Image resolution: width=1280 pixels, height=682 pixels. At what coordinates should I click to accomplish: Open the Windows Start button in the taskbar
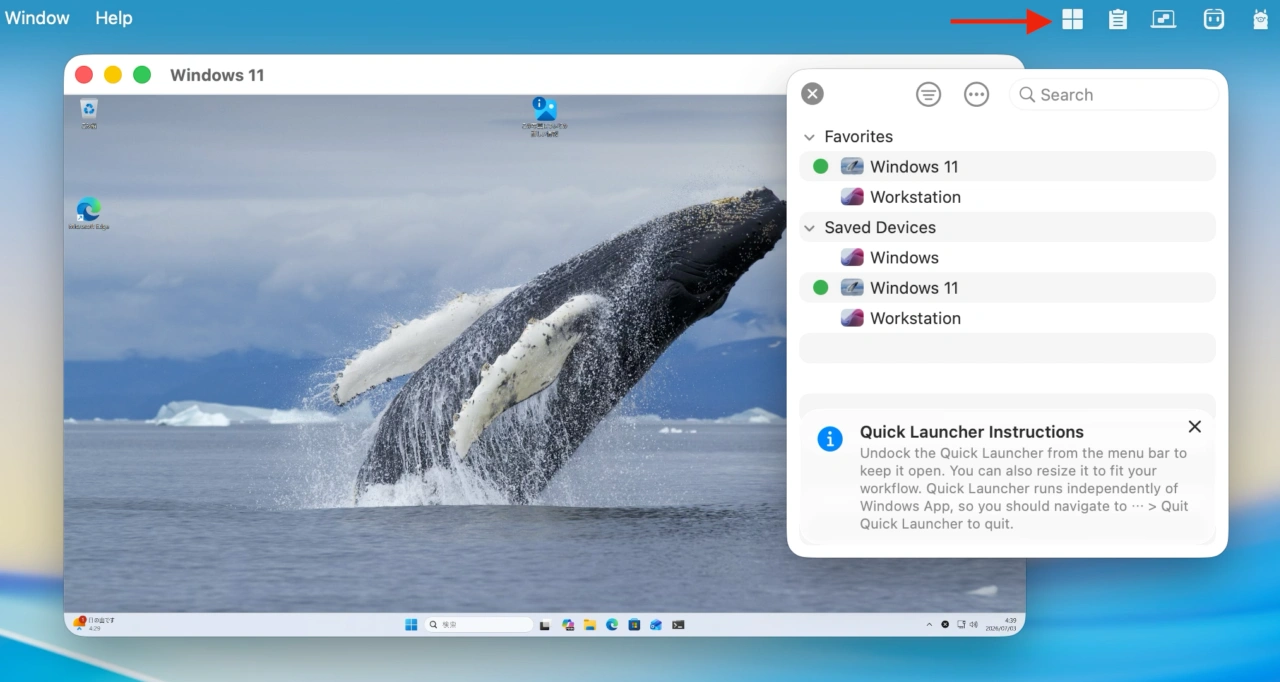(x=411, y=625)
